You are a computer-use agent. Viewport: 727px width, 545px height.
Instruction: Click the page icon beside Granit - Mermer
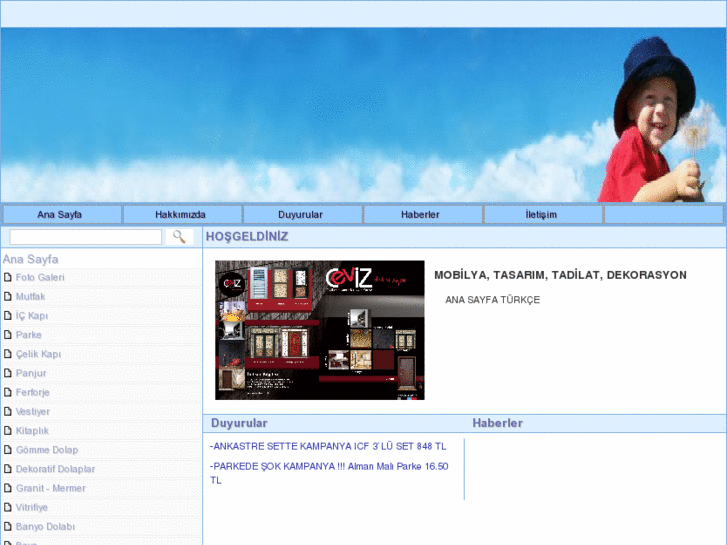(x=7, y=488)
